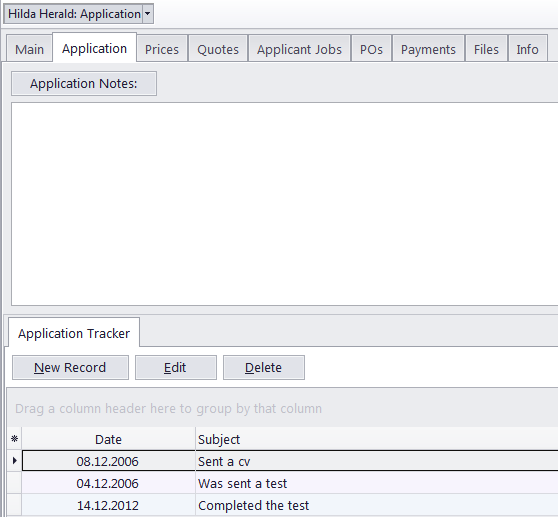Select date cell 04.12.2006
The height and width of the screenshot is (517, 558).
108,483
